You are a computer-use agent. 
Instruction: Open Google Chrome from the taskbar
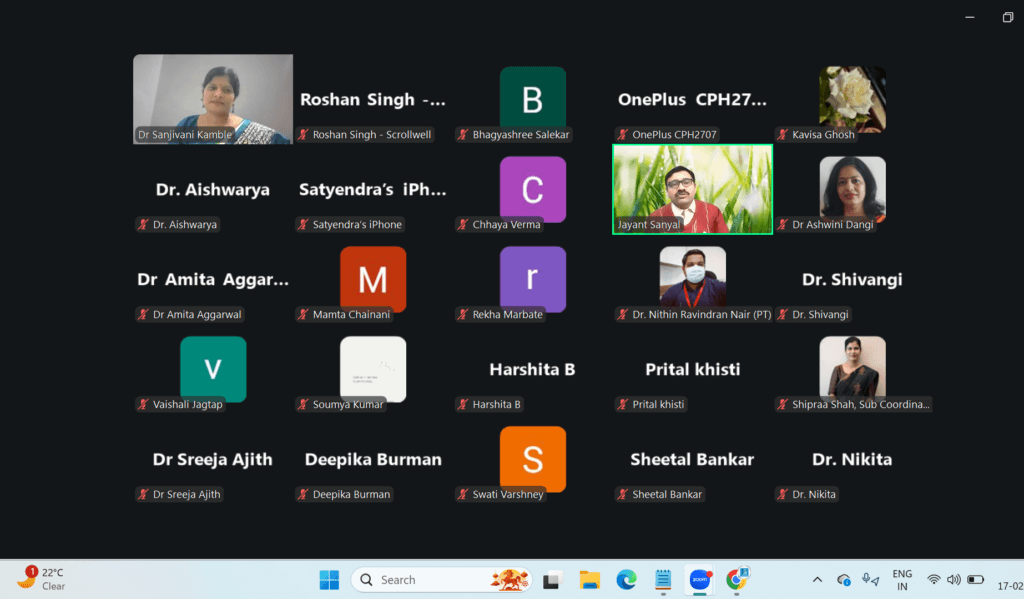737,580
